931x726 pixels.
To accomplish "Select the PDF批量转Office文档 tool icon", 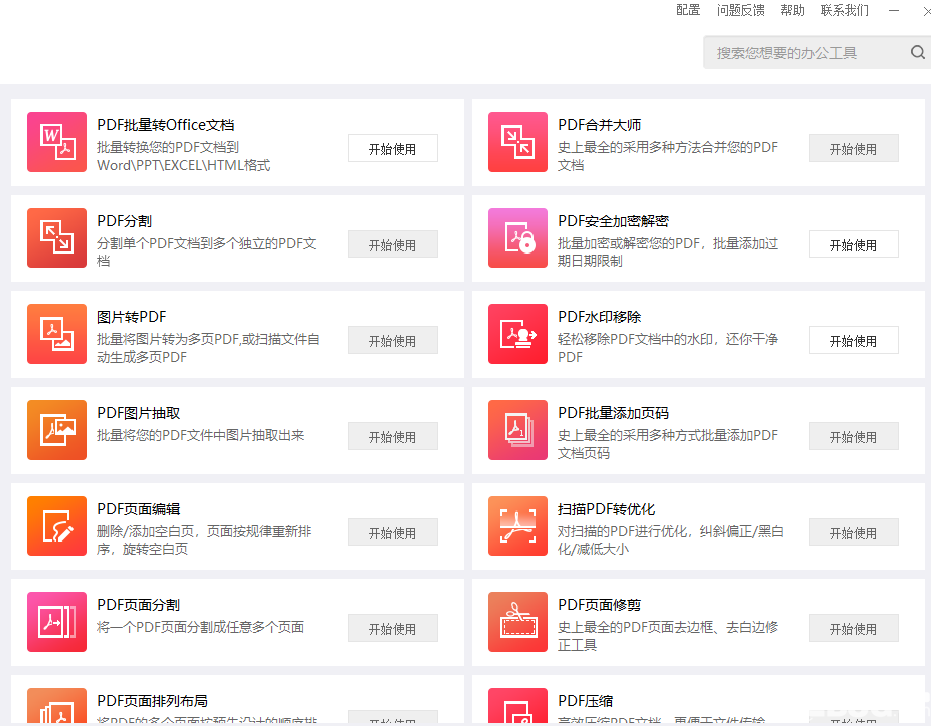I will coord(57,142).
